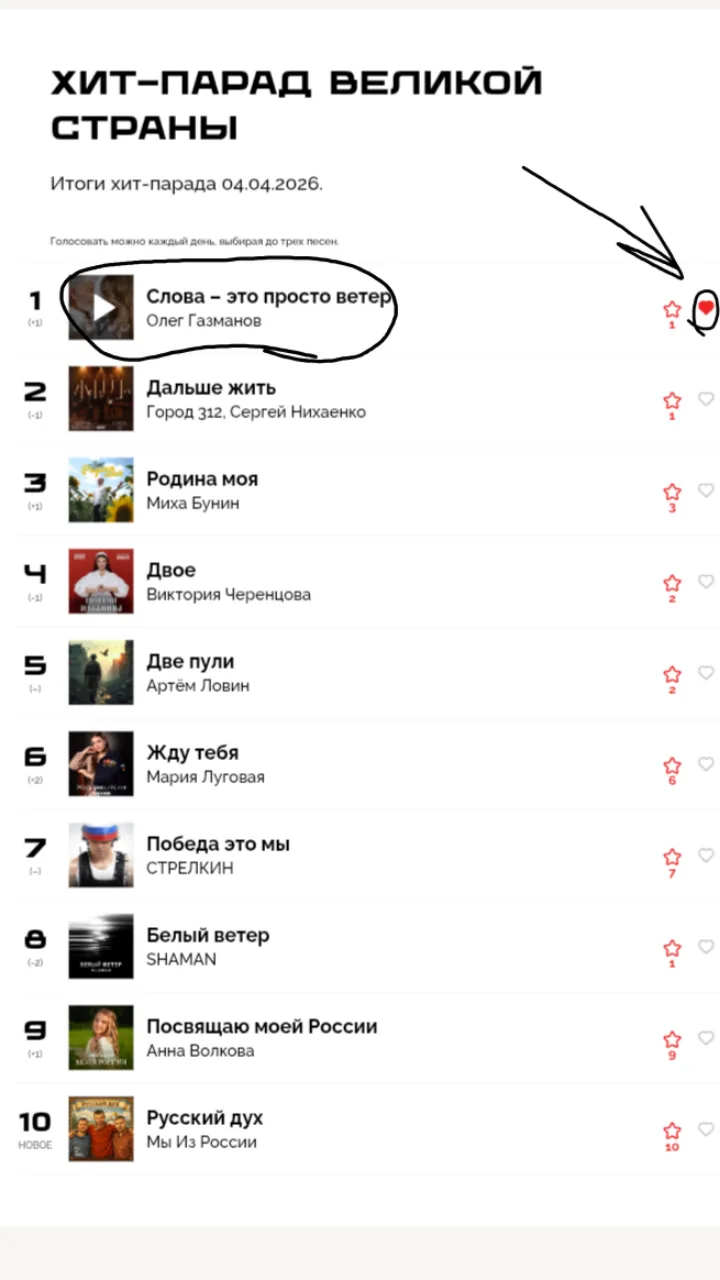Unlike the heart for Олег Газманов's track
The image size is (720, 1280).
pyautogui.click(x=706, y=307)
